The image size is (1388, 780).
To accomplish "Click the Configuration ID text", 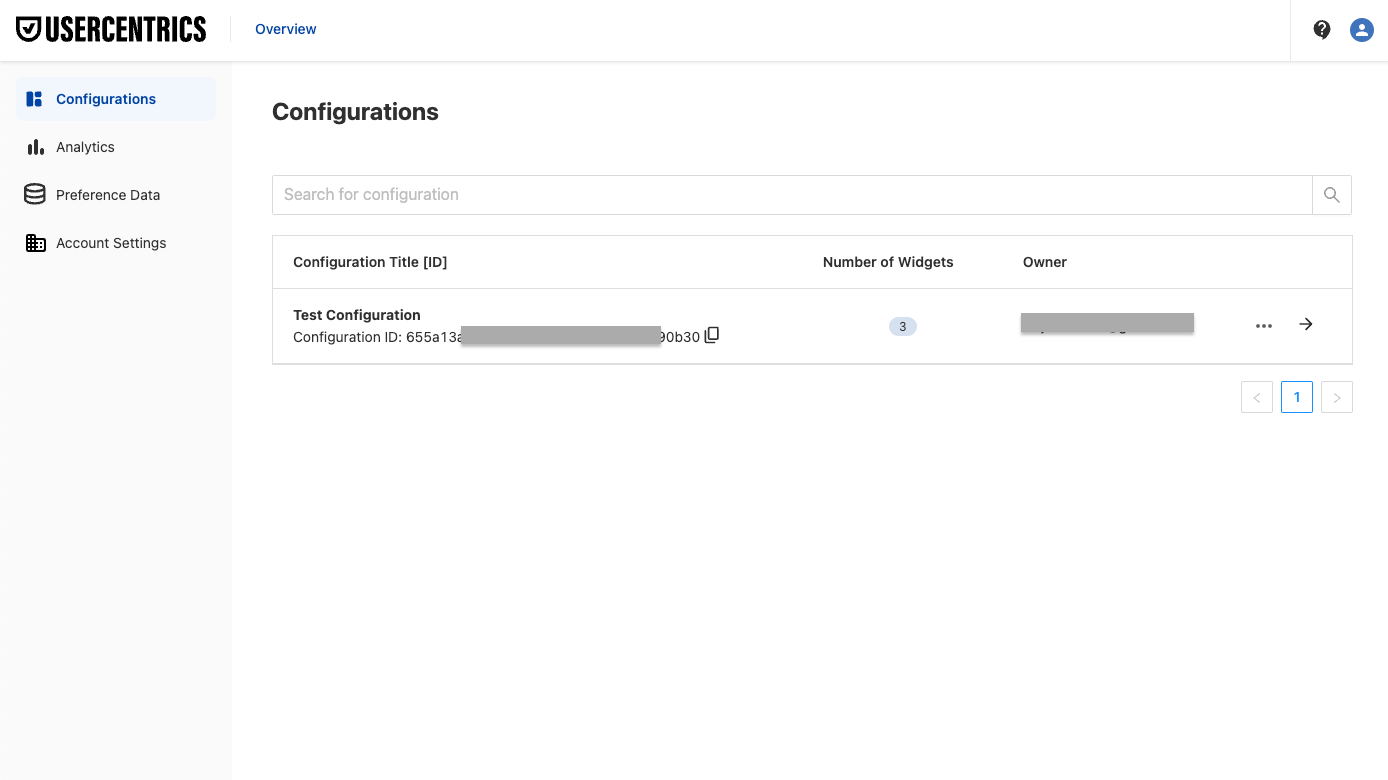I will click(497, 337).
